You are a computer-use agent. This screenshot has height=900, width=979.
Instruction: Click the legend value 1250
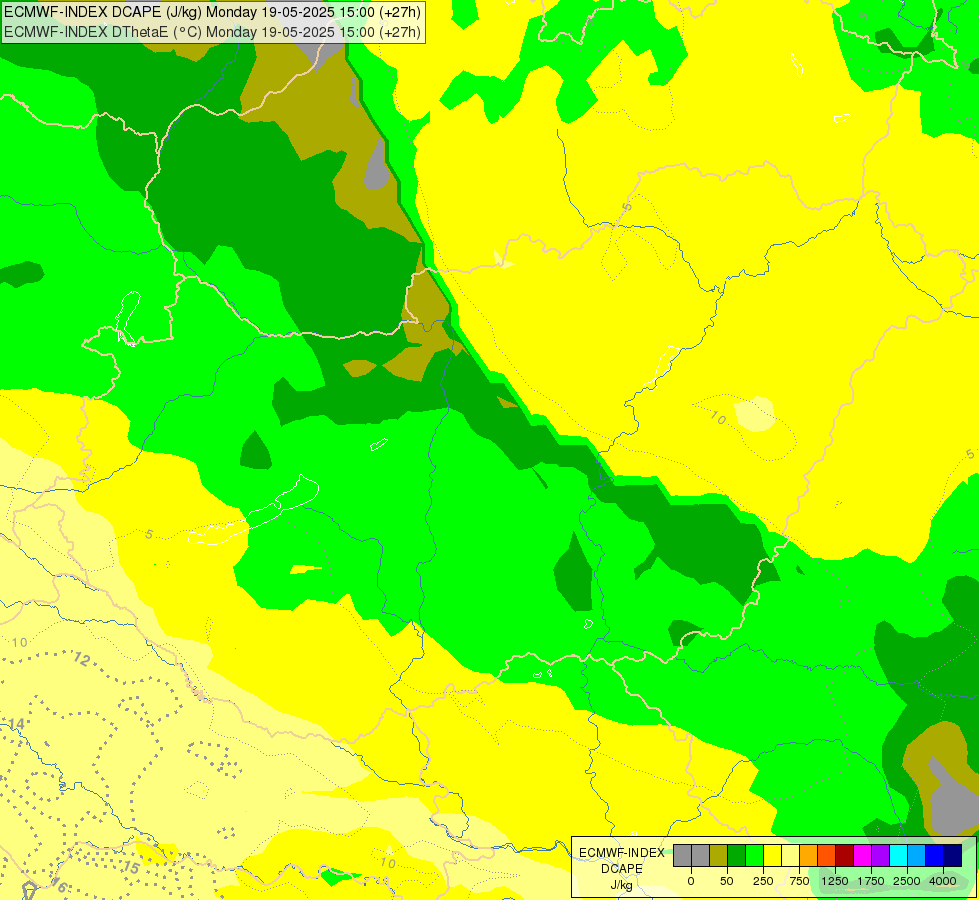point(835,881)
